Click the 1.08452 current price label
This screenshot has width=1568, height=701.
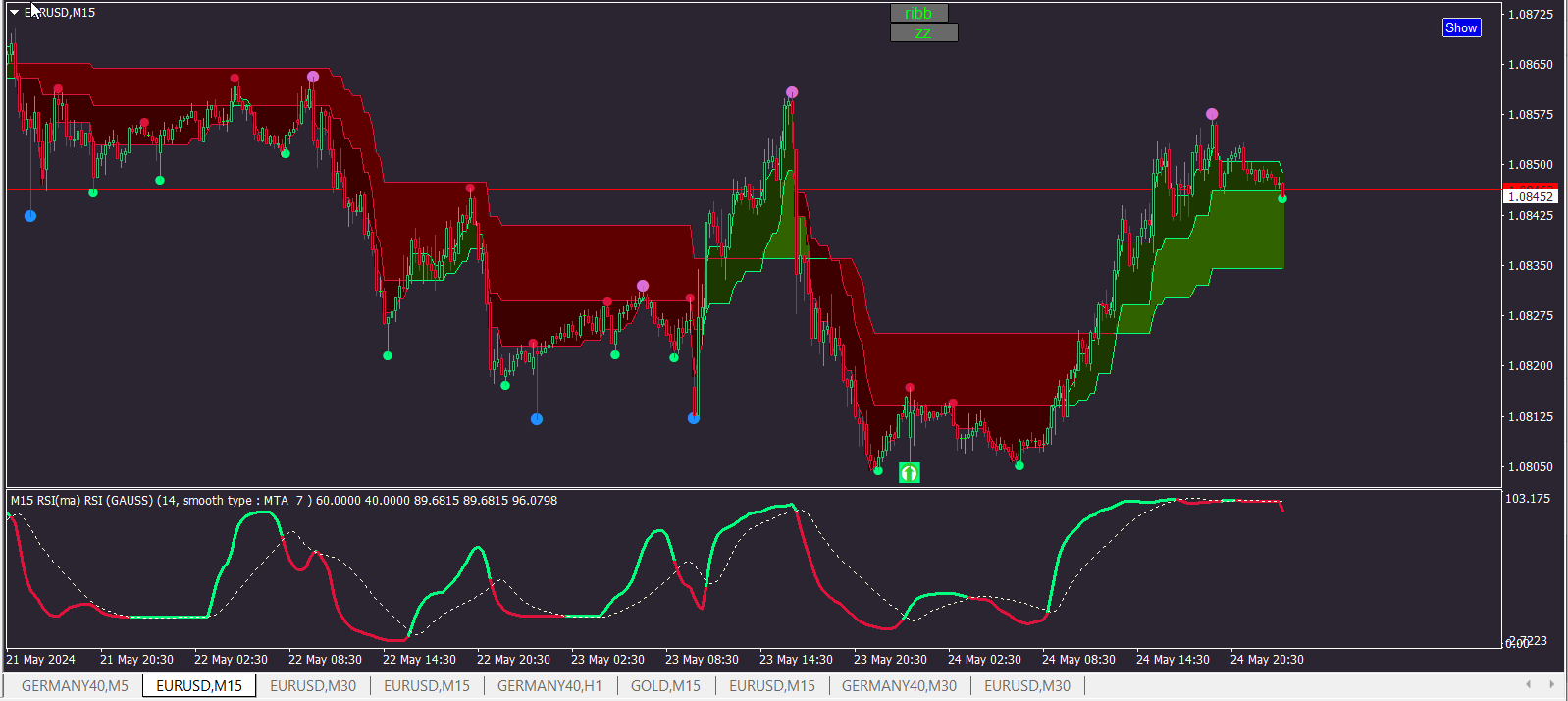coord(1531,196)
